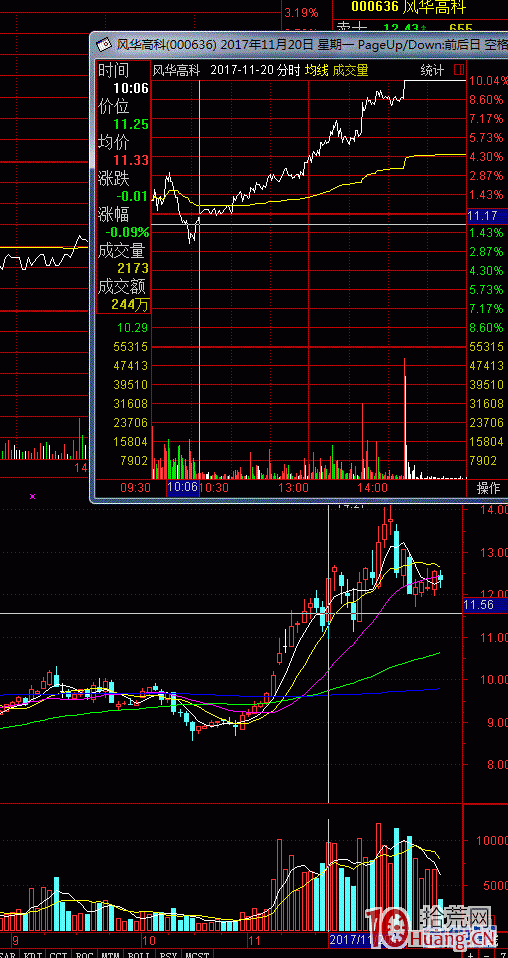Click the 10:30 time-axis label
Image resolution: width=508 pixels, height=958 pixels.
click(215, 488)
